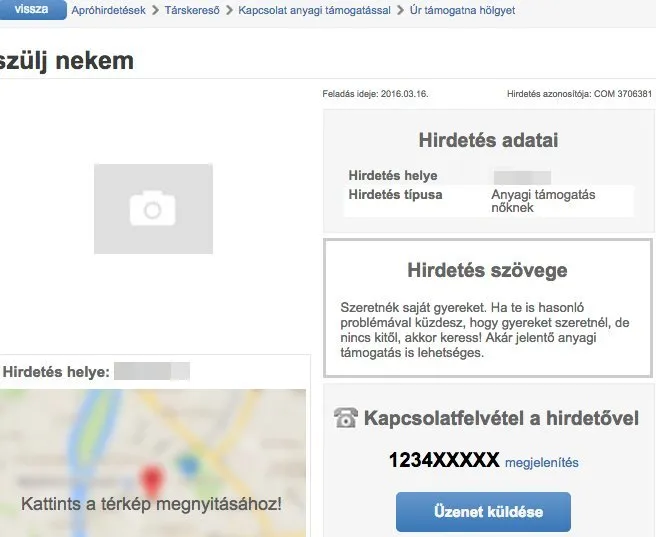The image size is (656, 537).
Task: Click the Kapcsolatfelvétel a hirdetővel heading
Action: [501, 418]
